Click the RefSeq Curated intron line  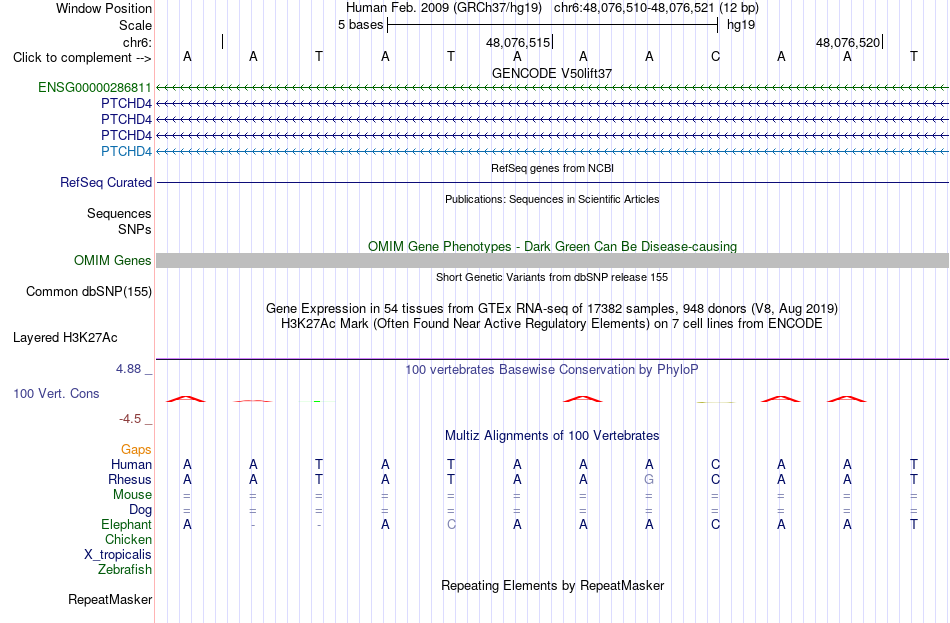(552, 182)
